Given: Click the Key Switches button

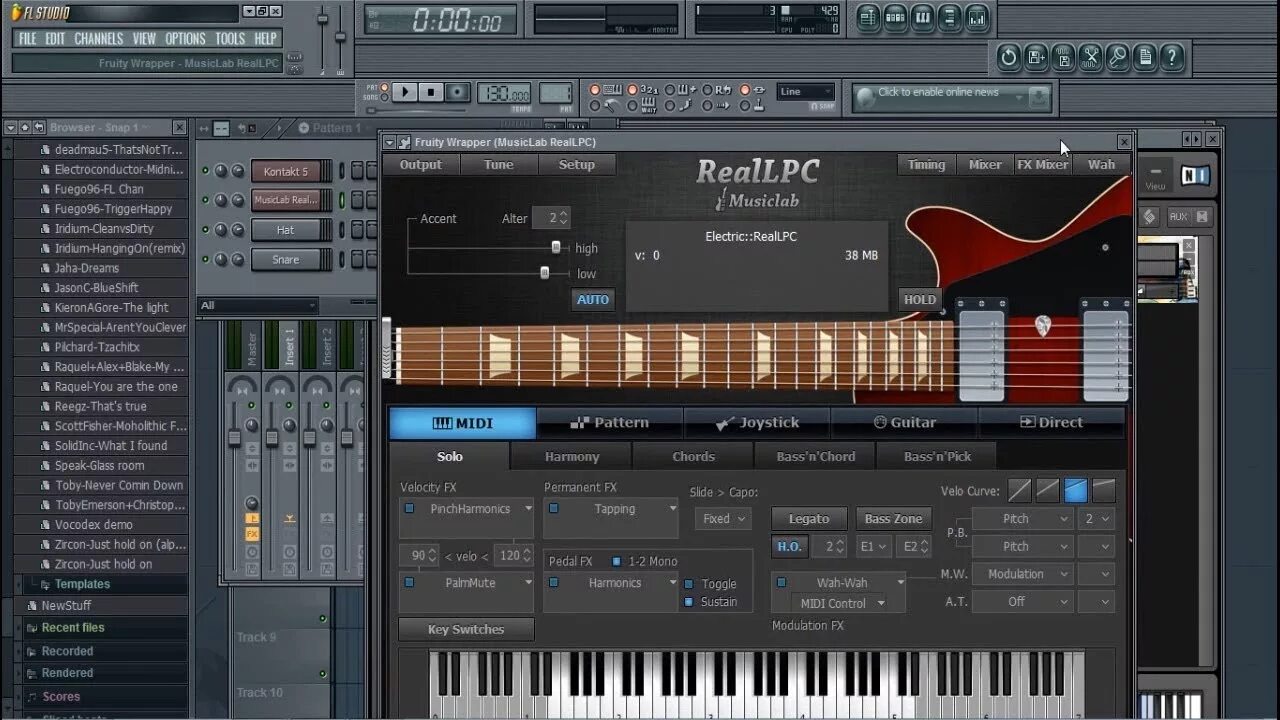Looking at the screenshot, I should click(466, 629).
